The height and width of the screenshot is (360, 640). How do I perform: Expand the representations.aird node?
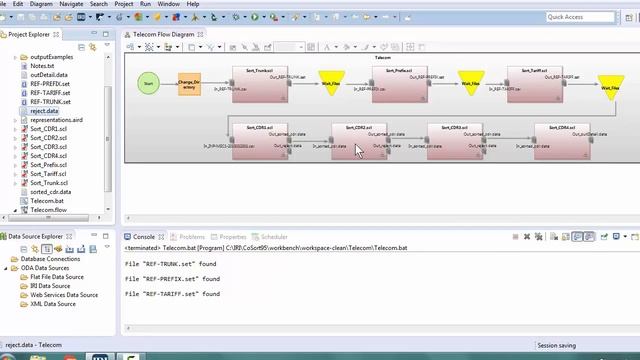(16, 120)
